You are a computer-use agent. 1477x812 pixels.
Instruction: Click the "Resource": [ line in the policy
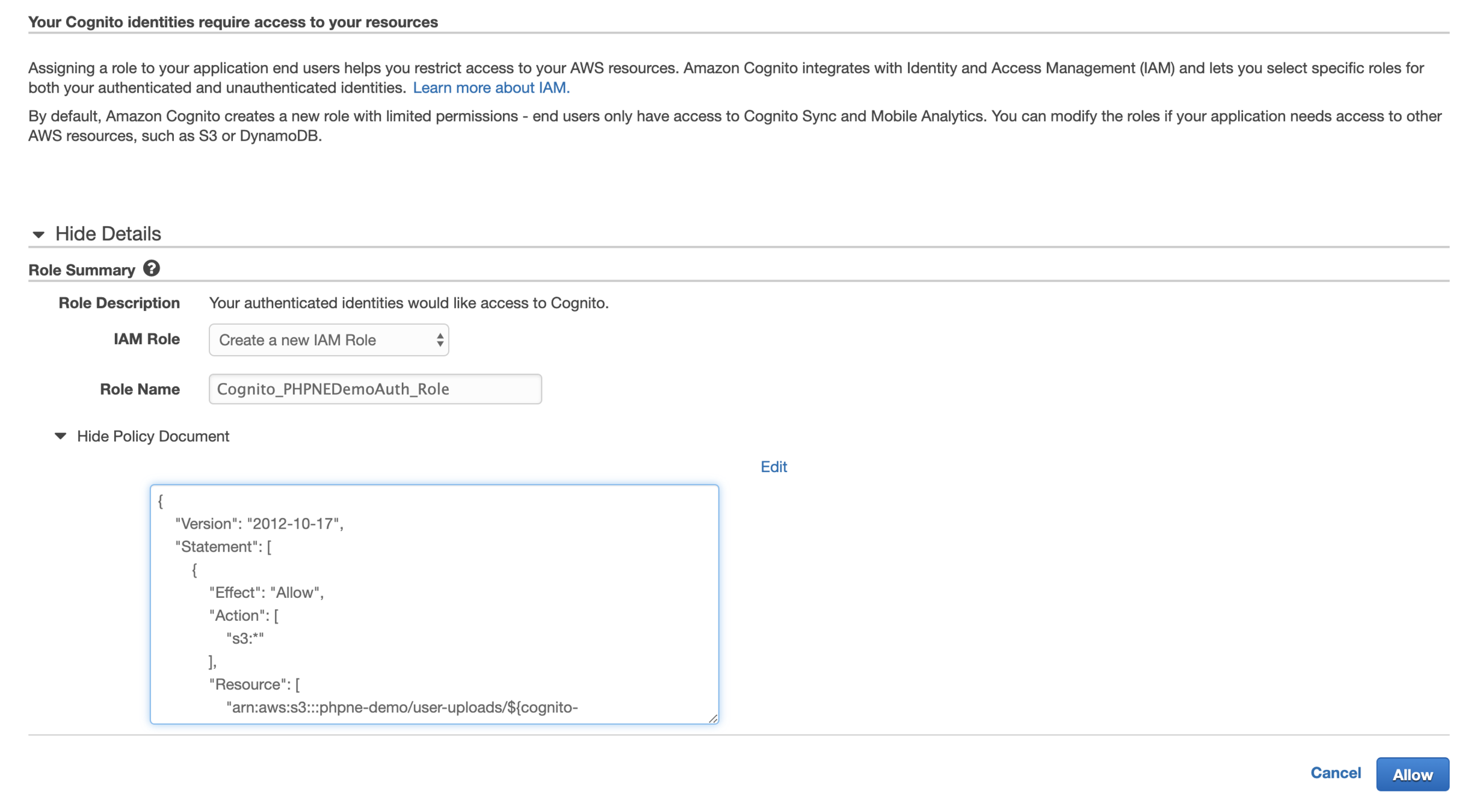pyautogui.click(x=254, y=684)
